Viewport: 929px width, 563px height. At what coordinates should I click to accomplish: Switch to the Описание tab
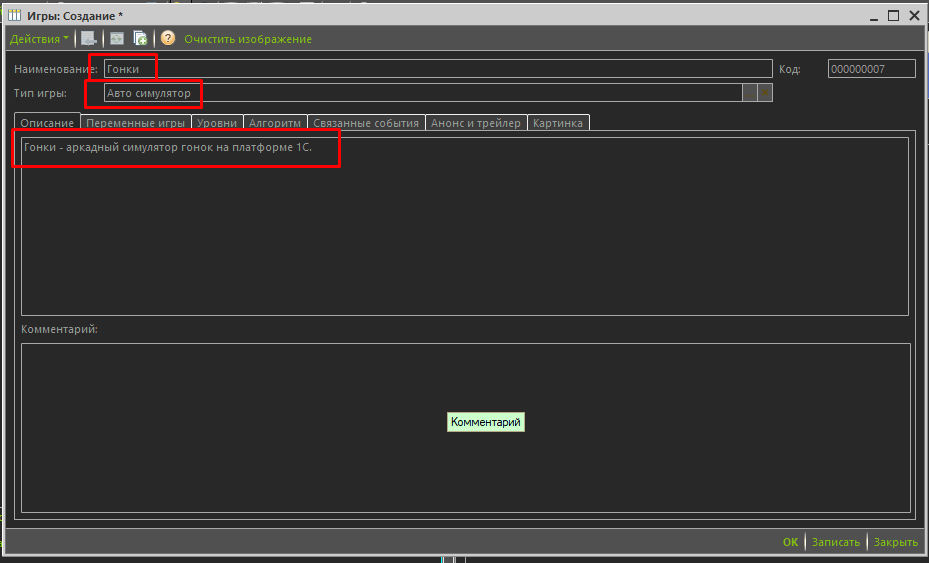[47, 123]
